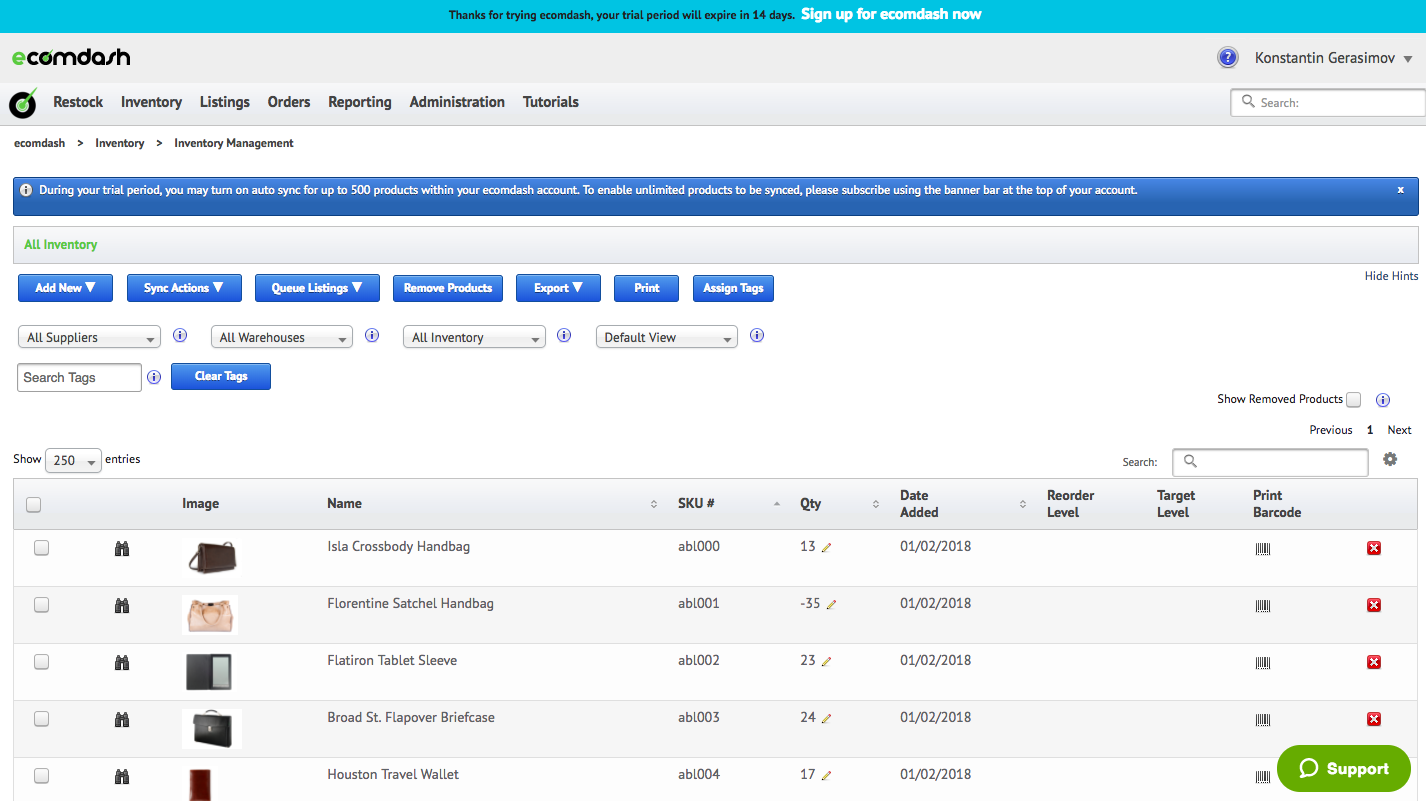1426x801 pixels.
Task: Open the Reporting menu
Action: pos(359,102)
